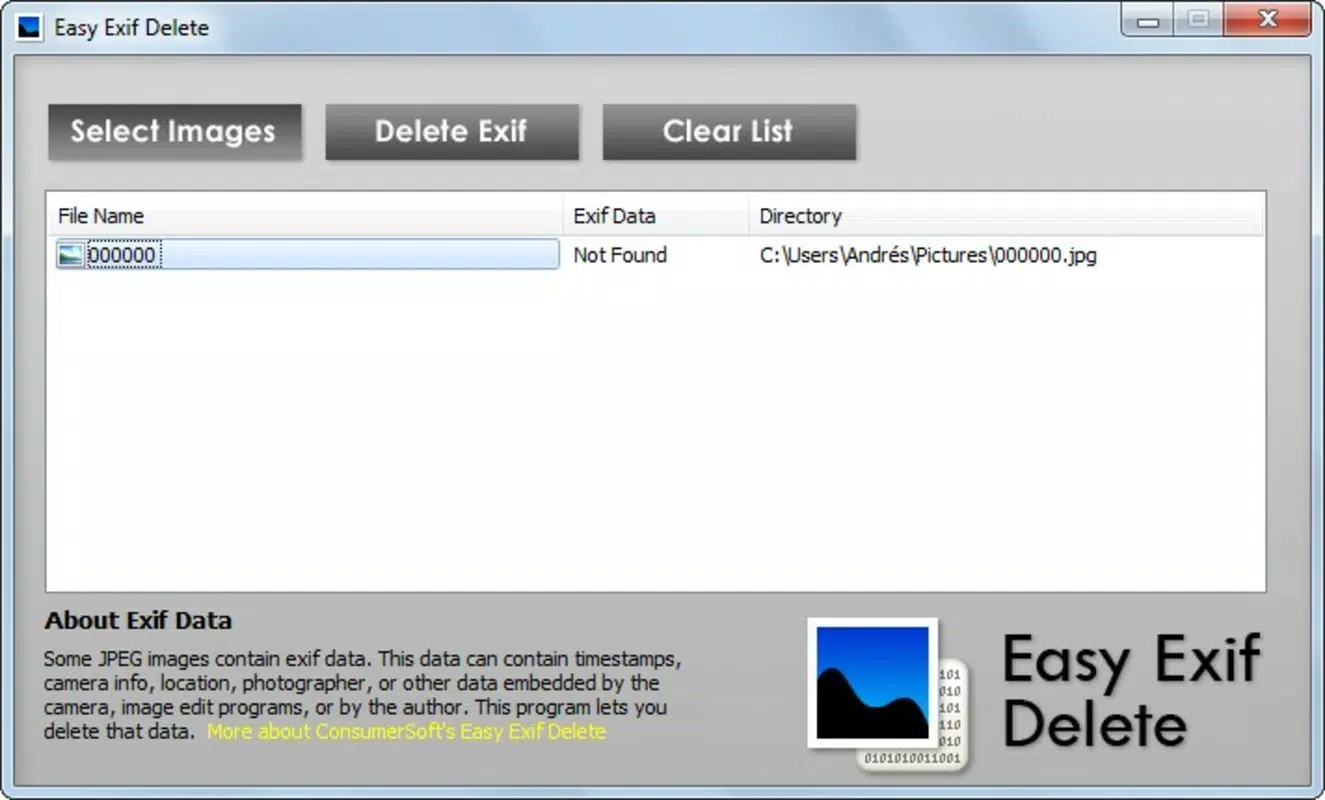Viewport: 1325px width, 800px height.
Task: Minimize the Easy Exif Delete window
Action: (1147, 20)
